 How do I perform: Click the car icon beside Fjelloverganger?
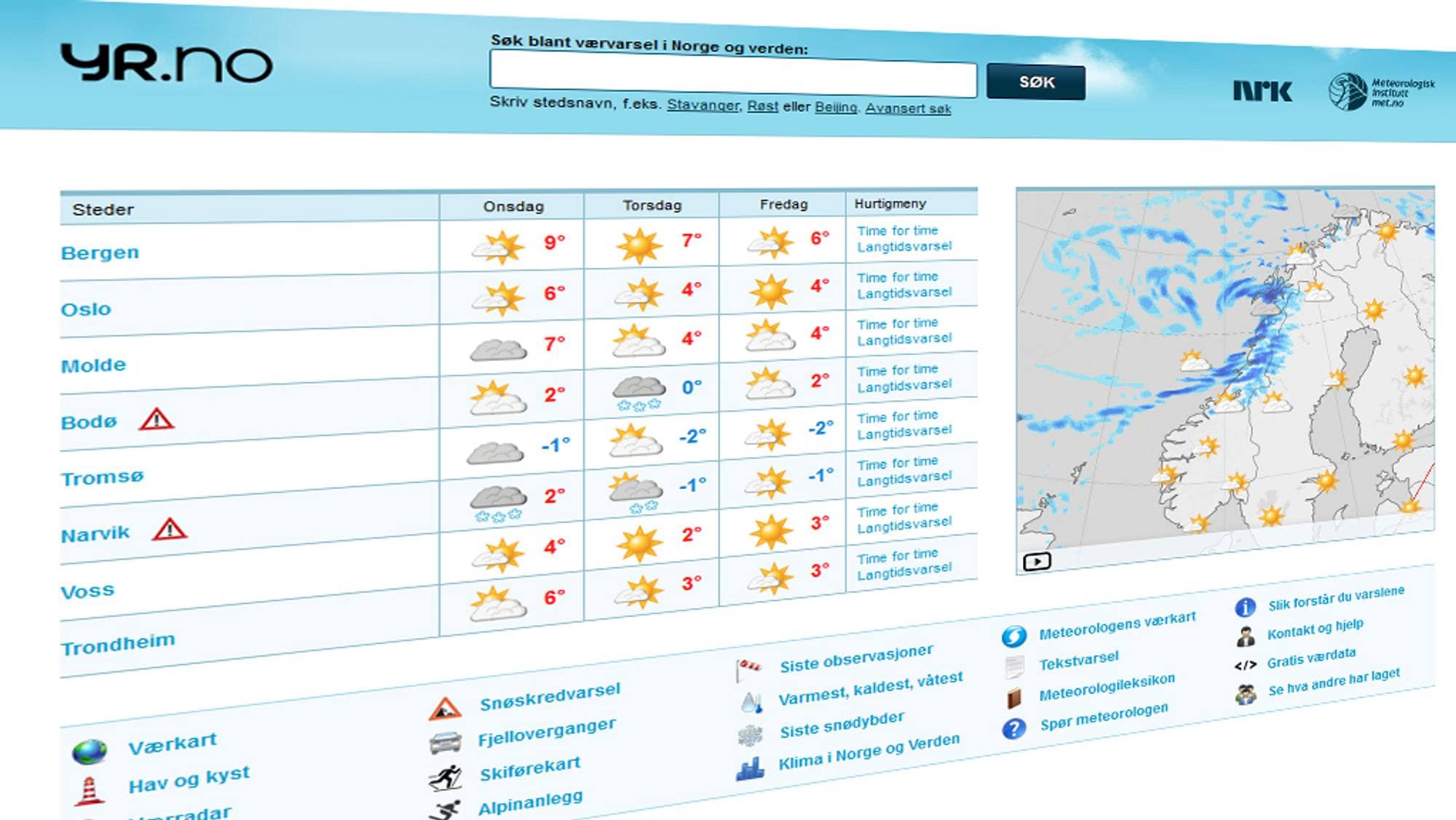click(x=445, y=743)
